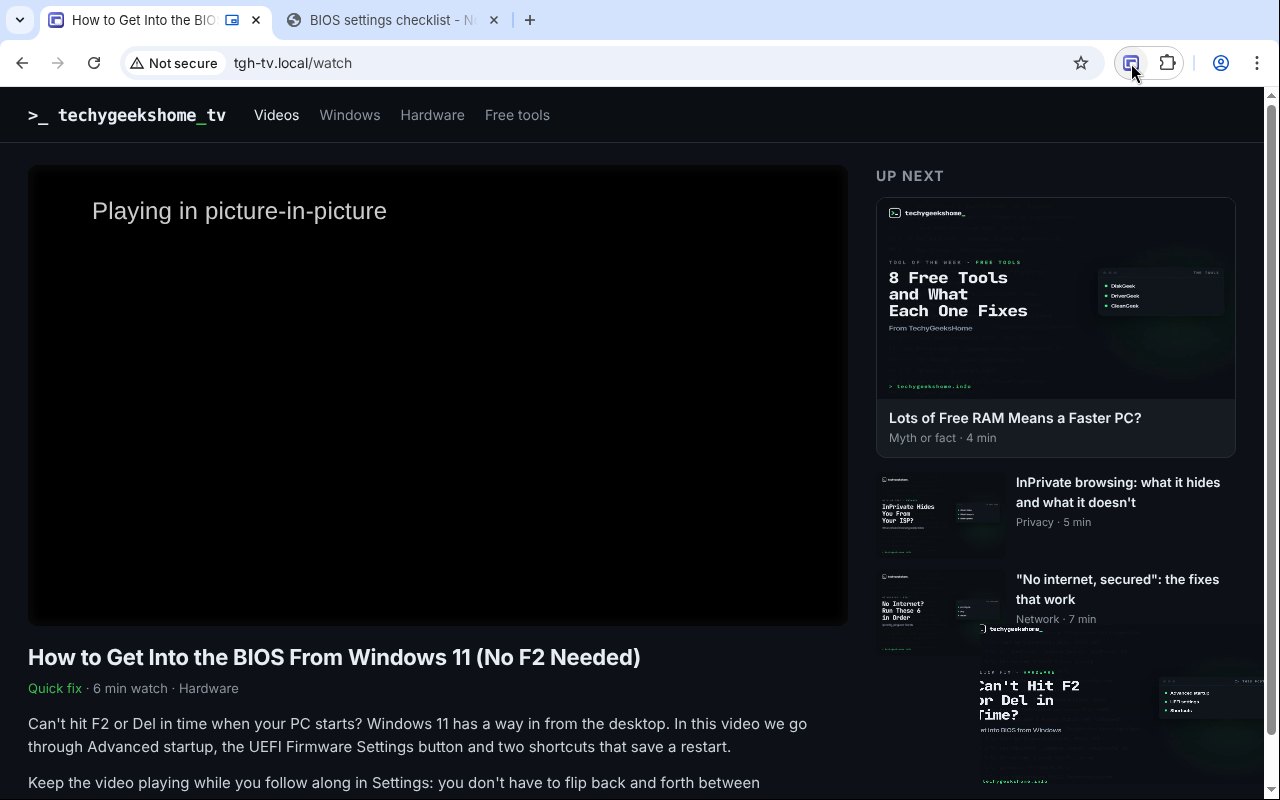The height and width of the screenshot is (800, 1280).
Task: Click the browser back arrow
Action: point(22,63)
